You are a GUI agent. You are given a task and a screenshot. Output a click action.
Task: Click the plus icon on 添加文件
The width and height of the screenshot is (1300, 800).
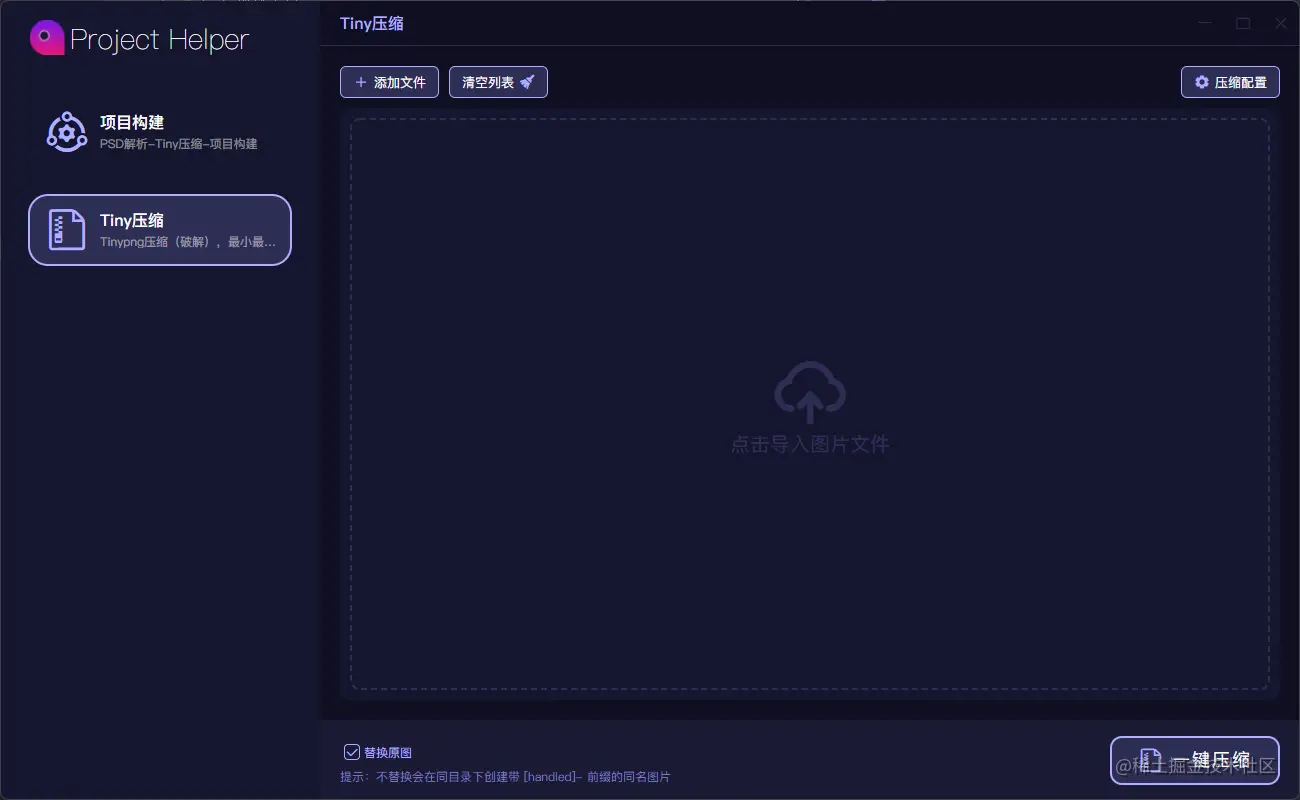[361, 82]
